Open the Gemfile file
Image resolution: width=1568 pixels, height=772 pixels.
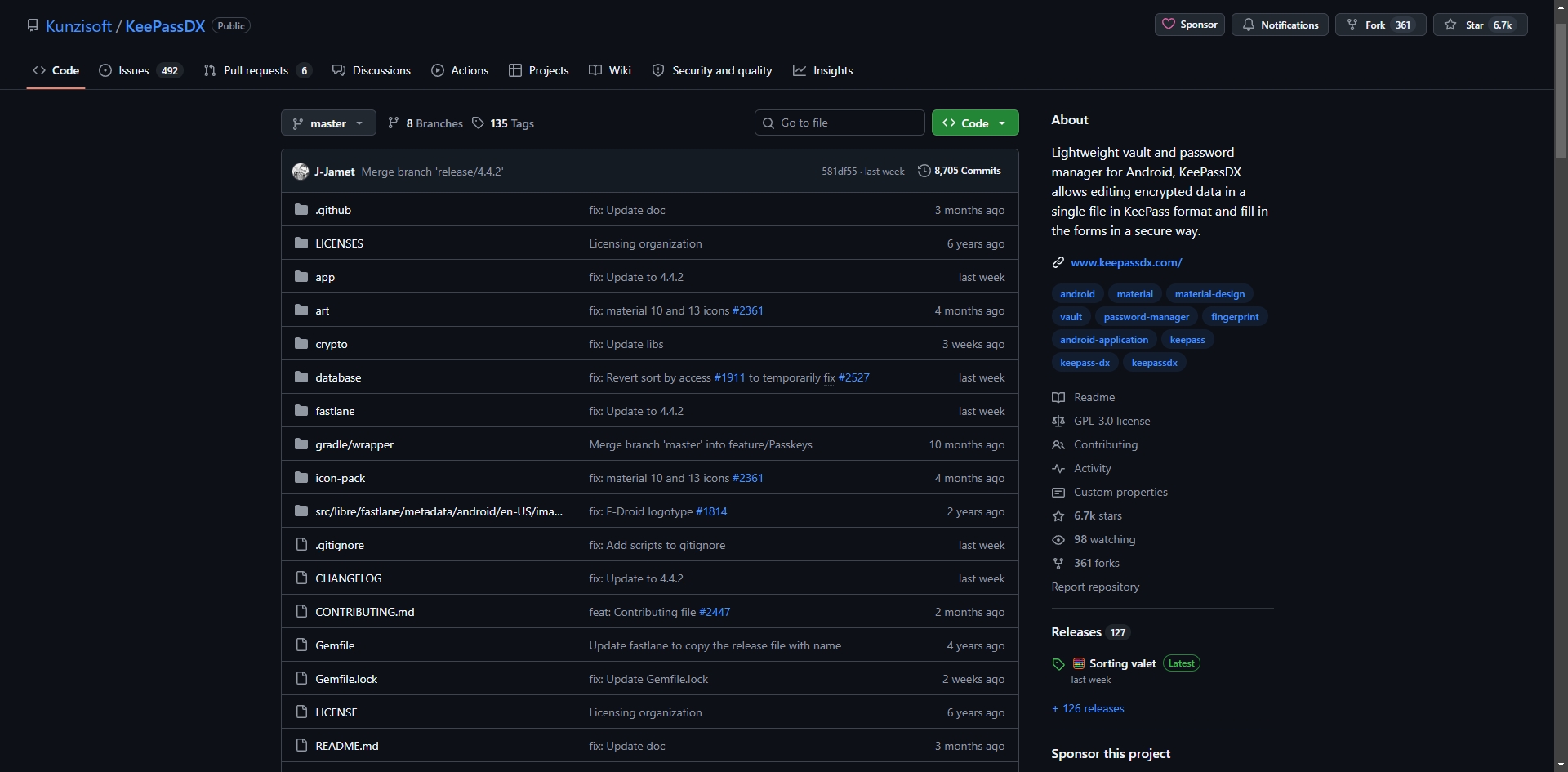335,645
